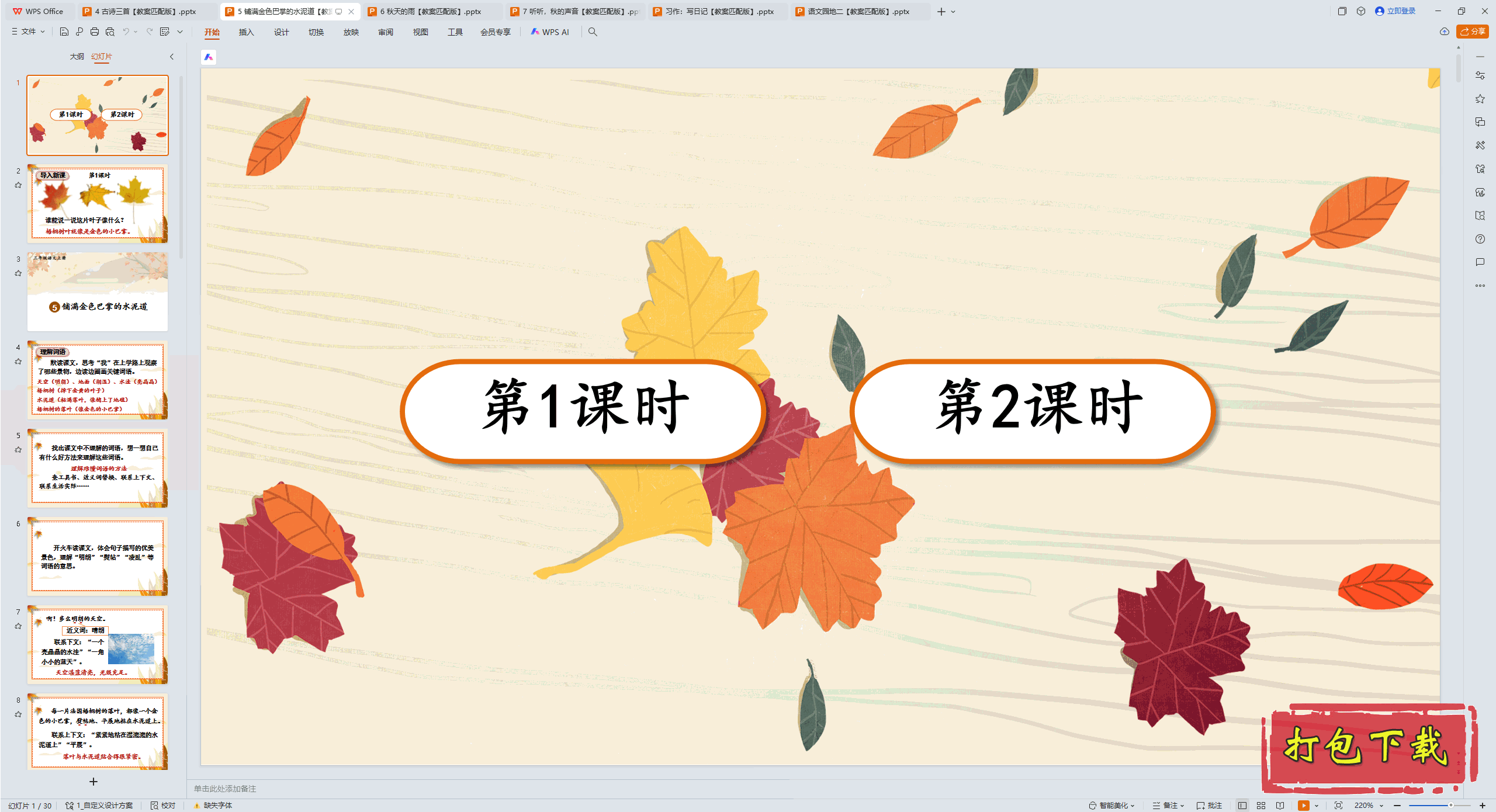Expand 智能美化 dropdown in status bar
Screen dimensions: 1496x812
(1112, 805)
